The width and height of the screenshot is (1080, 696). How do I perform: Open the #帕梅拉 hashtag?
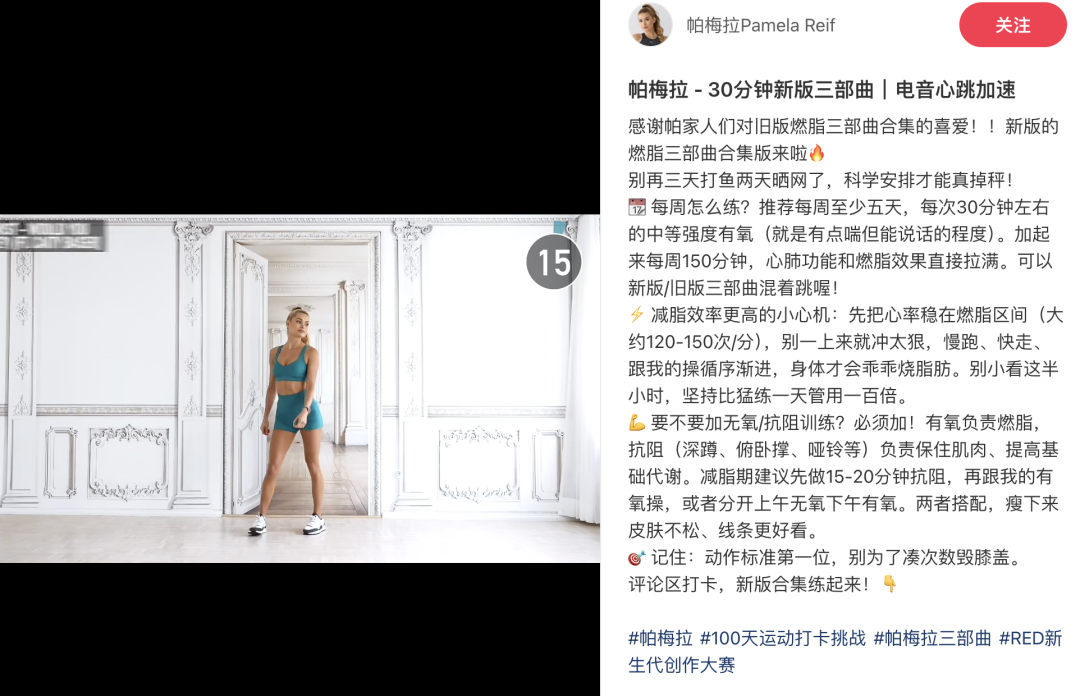[x=660, y=638]
